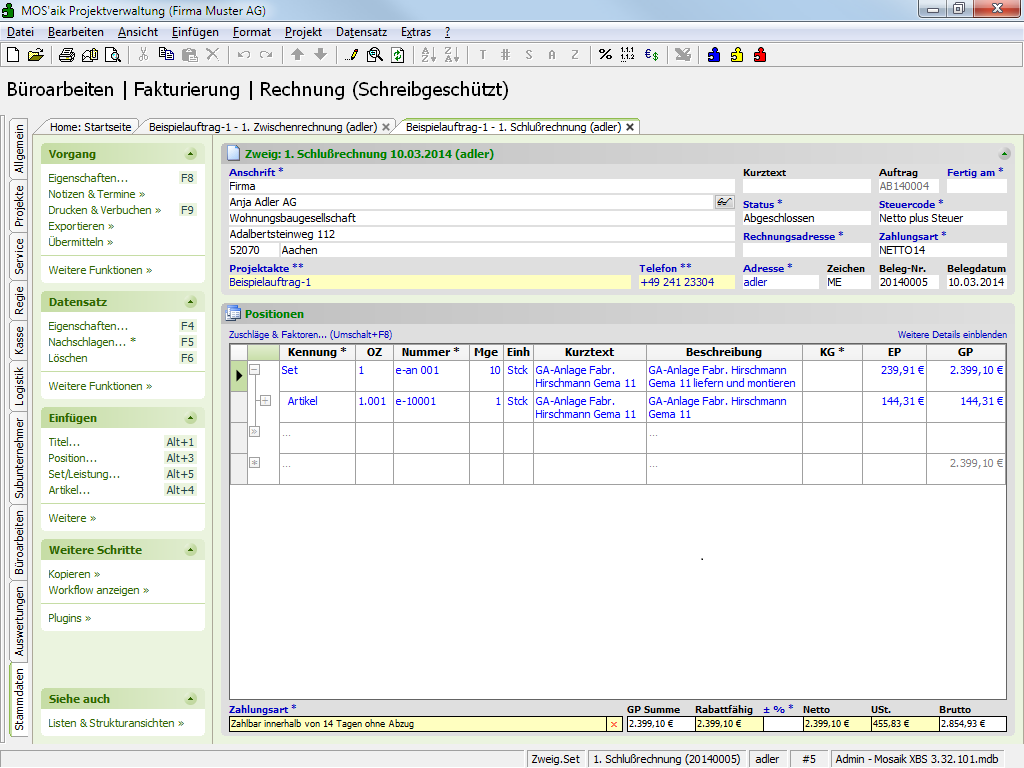Click the Euro/Dollar currency toolbar icon
The height and width of the screenshot is (768, 1024).
651,55
